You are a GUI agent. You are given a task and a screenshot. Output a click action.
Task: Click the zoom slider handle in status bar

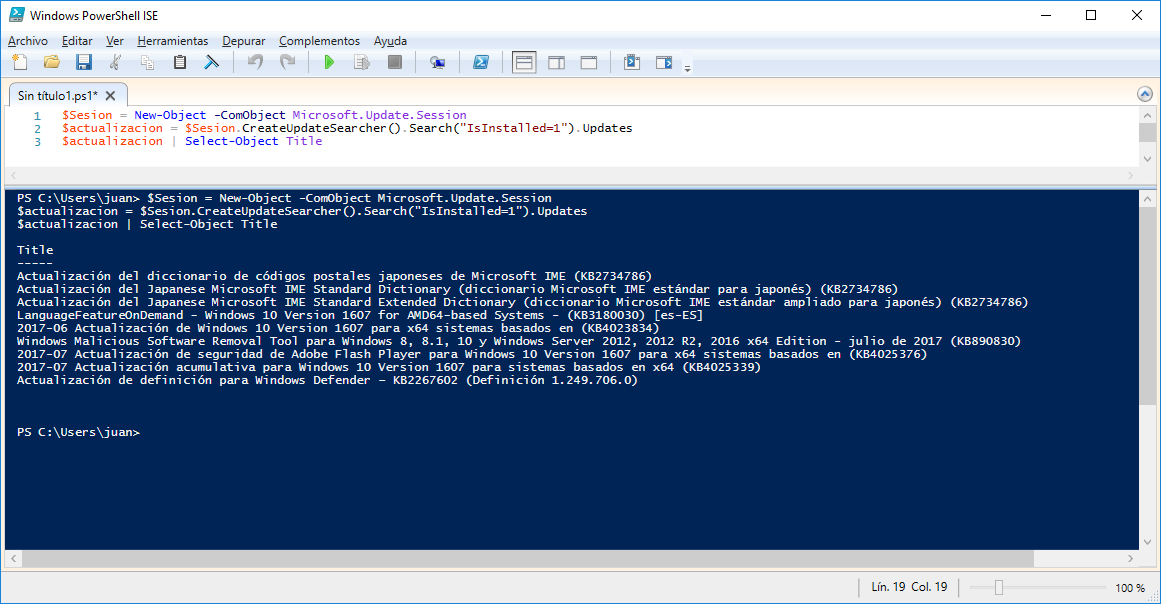(998, 587)
